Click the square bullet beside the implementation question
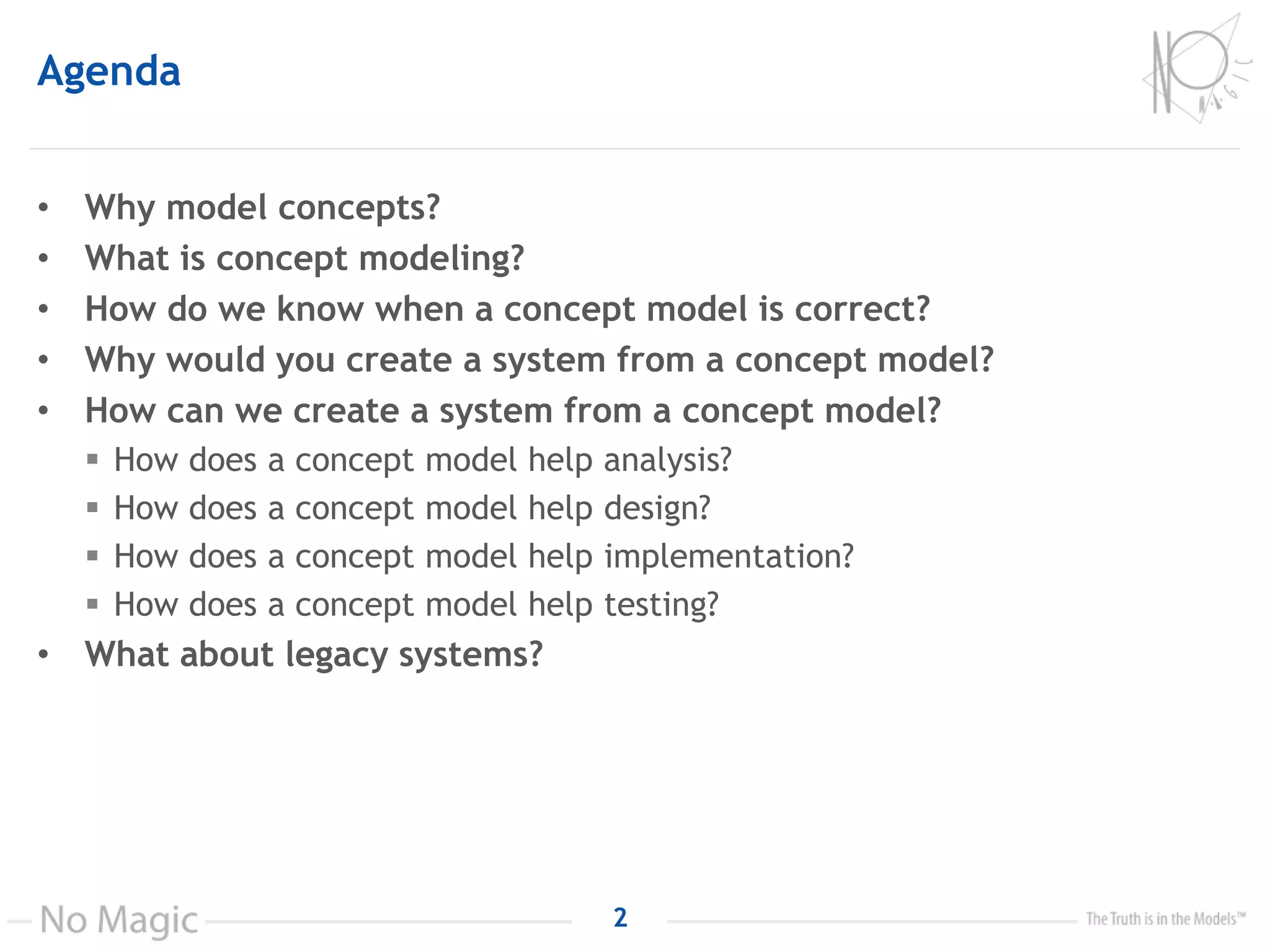Viewport: 1270px width, 952px height. pos(92,555)
